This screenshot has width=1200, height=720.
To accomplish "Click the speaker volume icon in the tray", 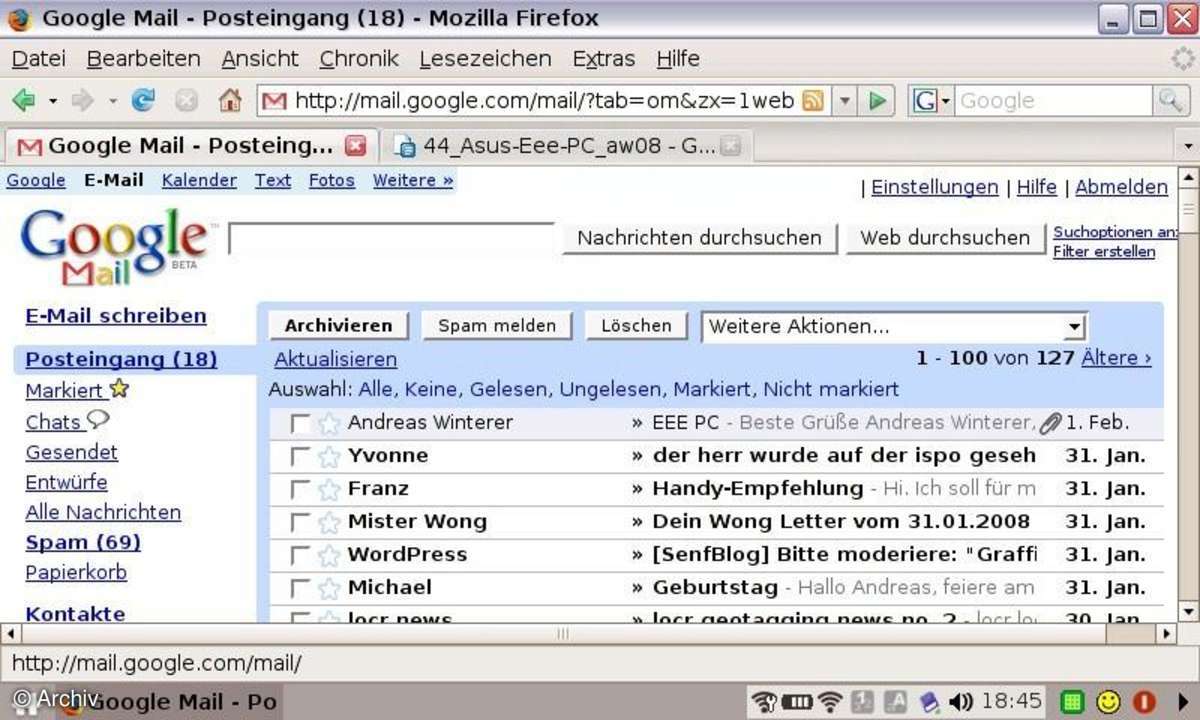I will coord(961,701).
